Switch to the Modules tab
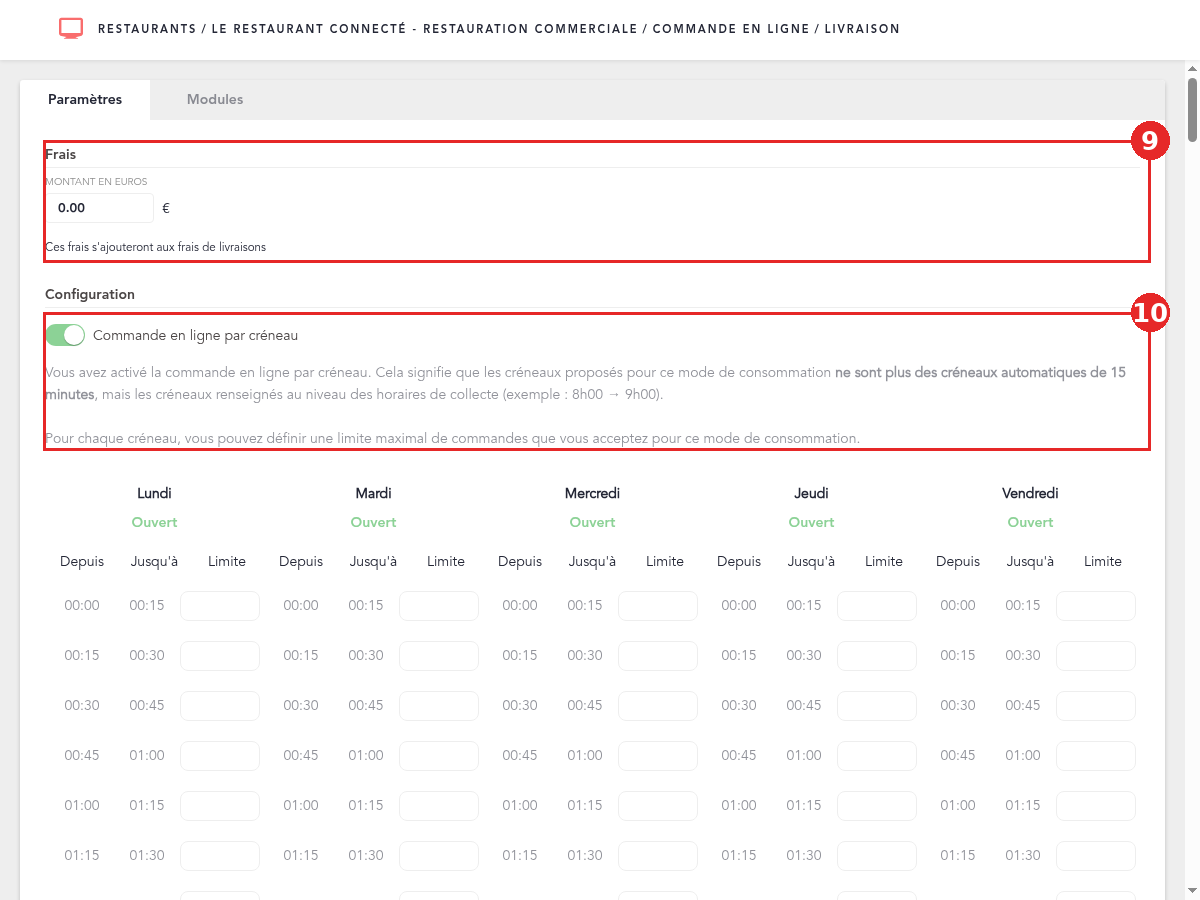Image resolution: width=1200 pixels, height=900 pixels. (x=215, y=100)
